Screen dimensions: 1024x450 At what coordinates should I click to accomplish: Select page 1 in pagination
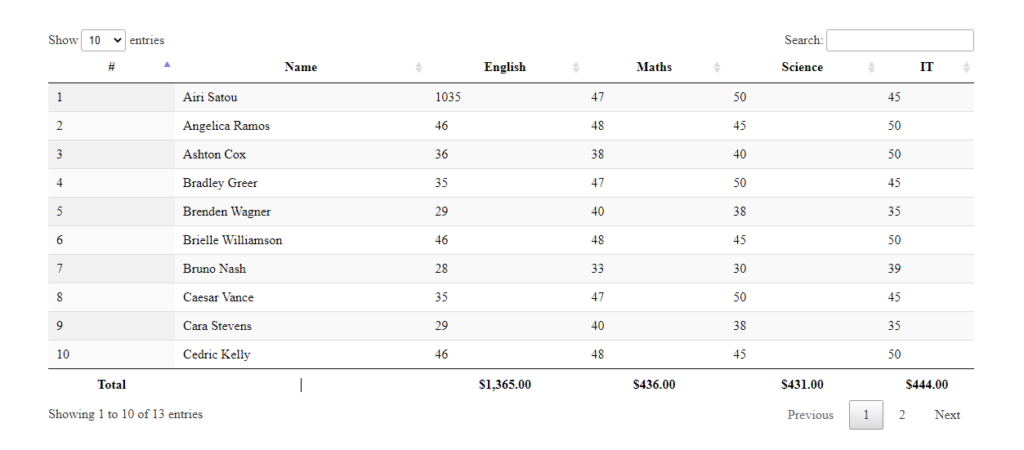click(x=866, y=415)
